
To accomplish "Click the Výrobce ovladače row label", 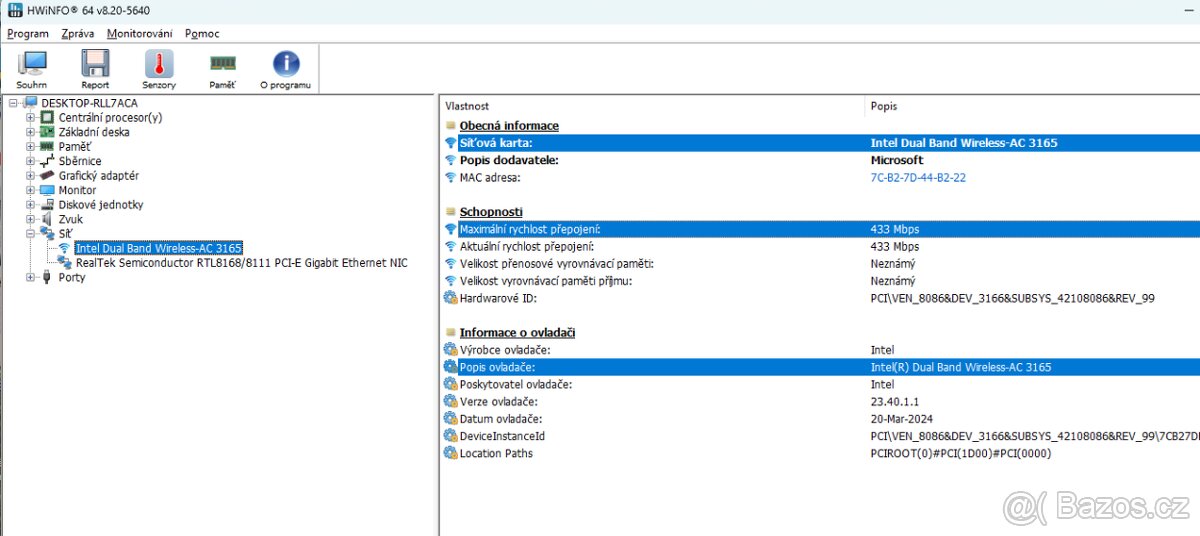I will click(505, 350).
